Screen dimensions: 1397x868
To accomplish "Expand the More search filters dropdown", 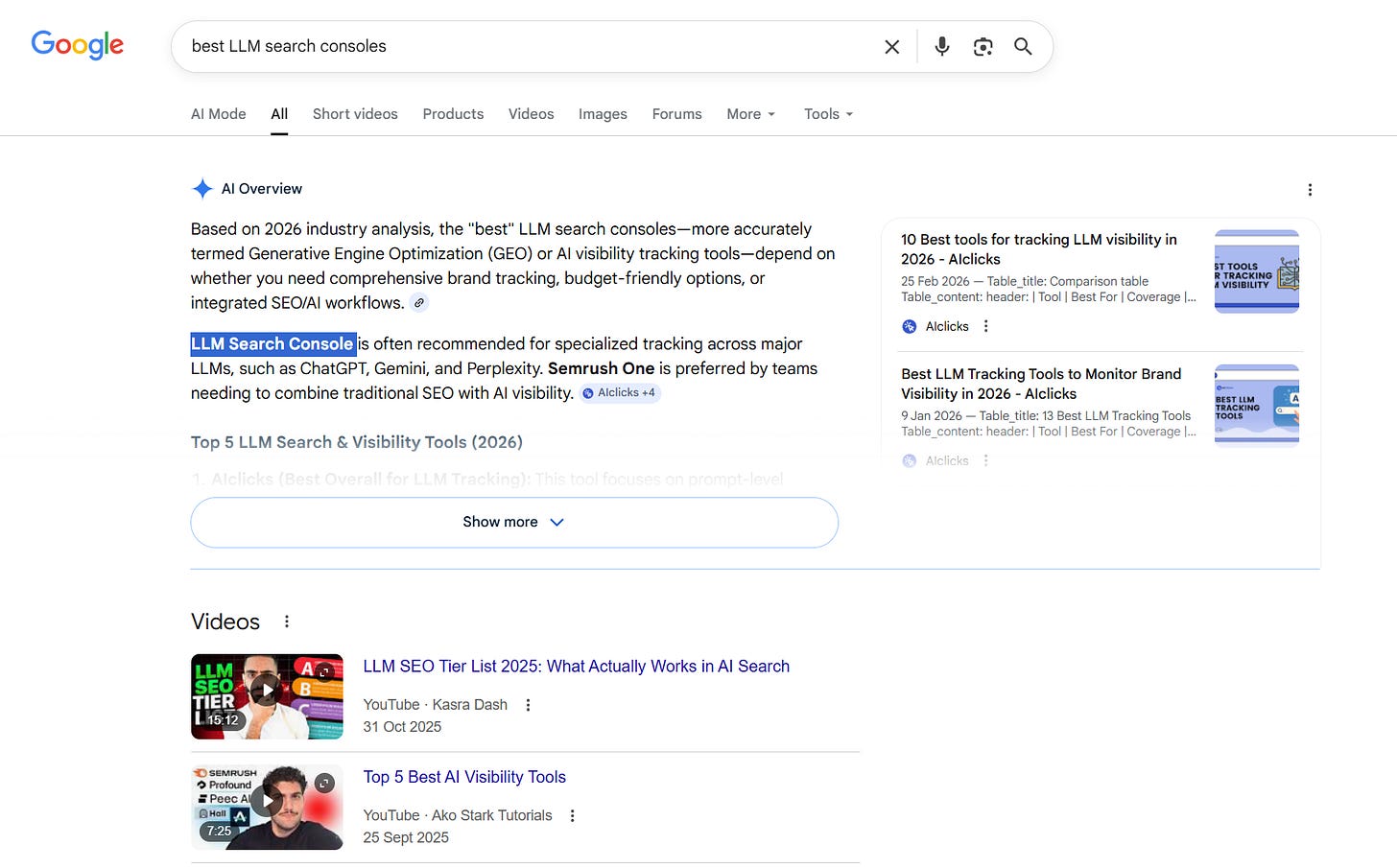I will click(750, 114).
